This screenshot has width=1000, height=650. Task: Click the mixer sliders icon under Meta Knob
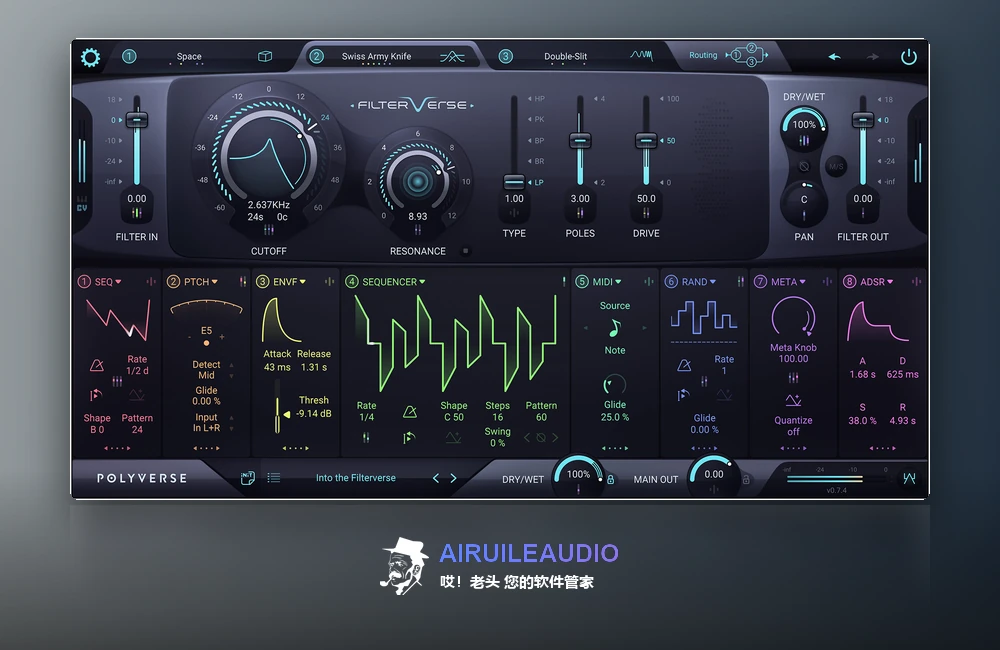[x=793, y=378]
